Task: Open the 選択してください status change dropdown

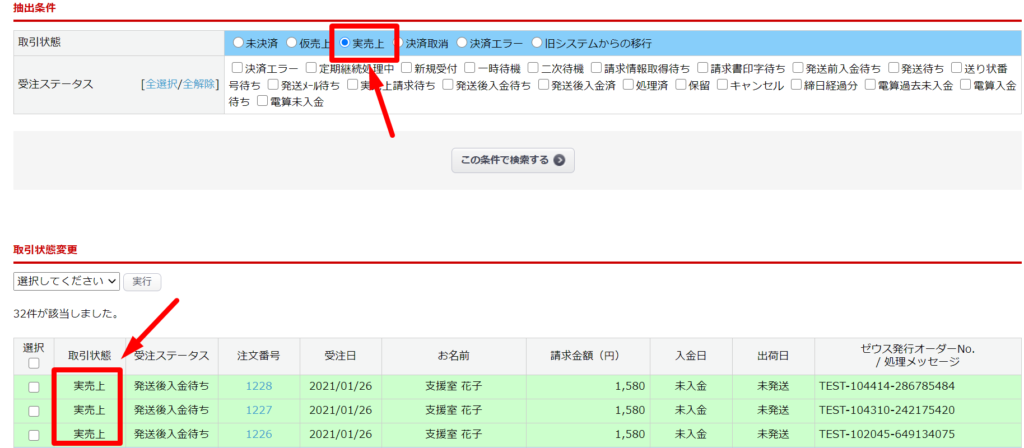Action: (66, 282)
